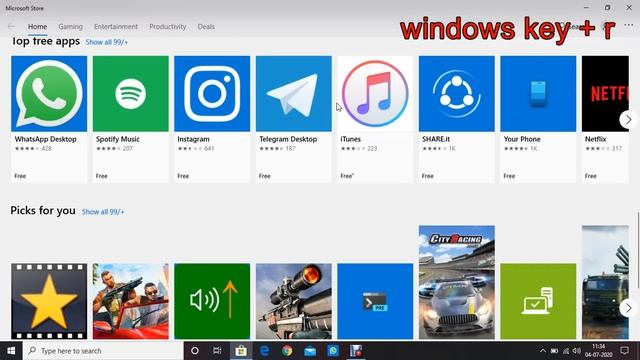Open the terminal preview app tile
The image size is (640, 360).
tap(375, 301)
